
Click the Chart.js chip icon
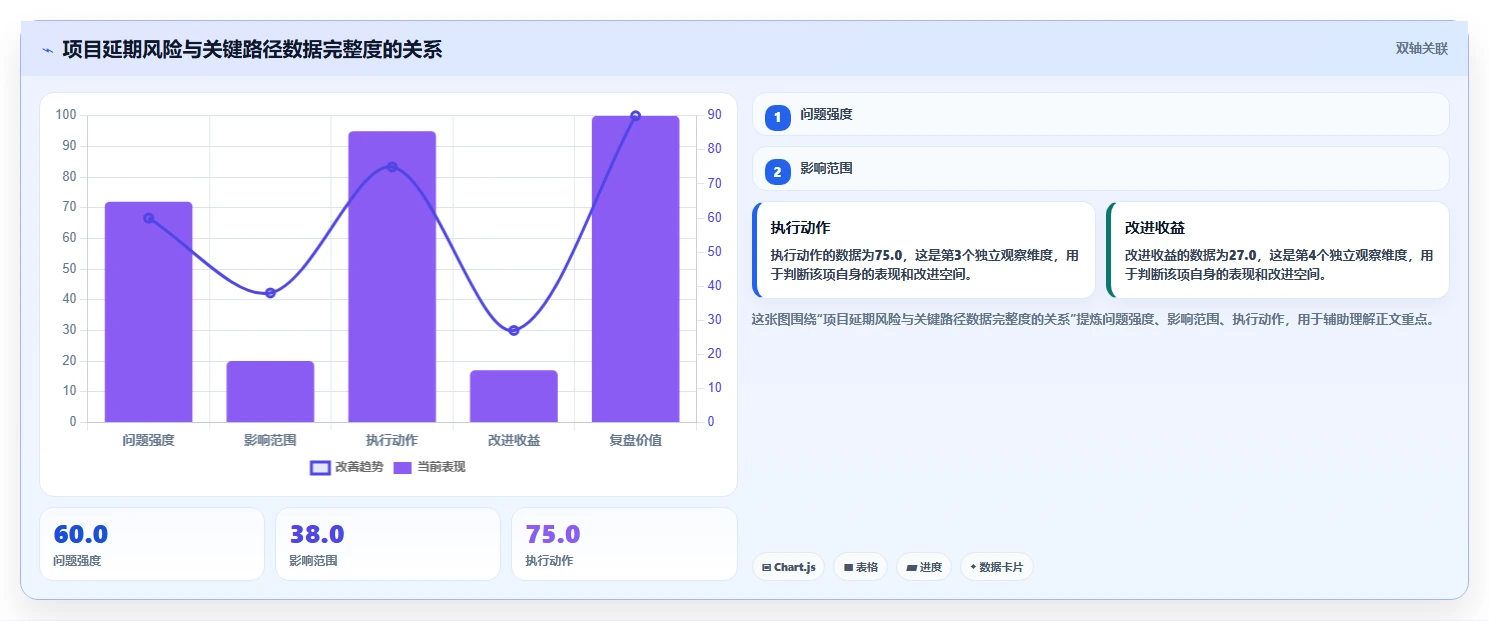click(x=766, y=567)
